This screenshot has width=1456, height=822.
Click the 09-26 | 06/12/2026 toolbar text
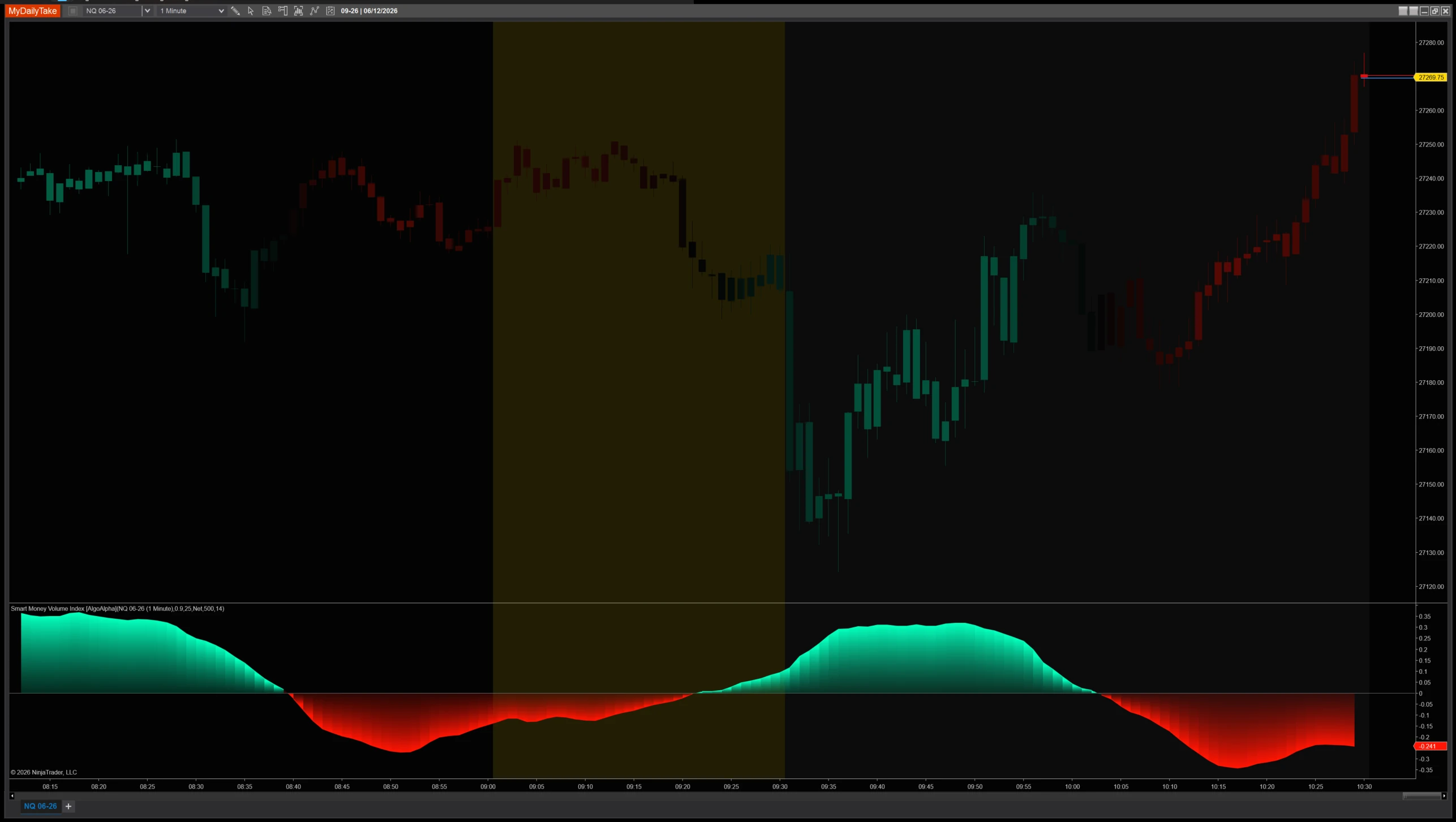(x=369, y=11)
